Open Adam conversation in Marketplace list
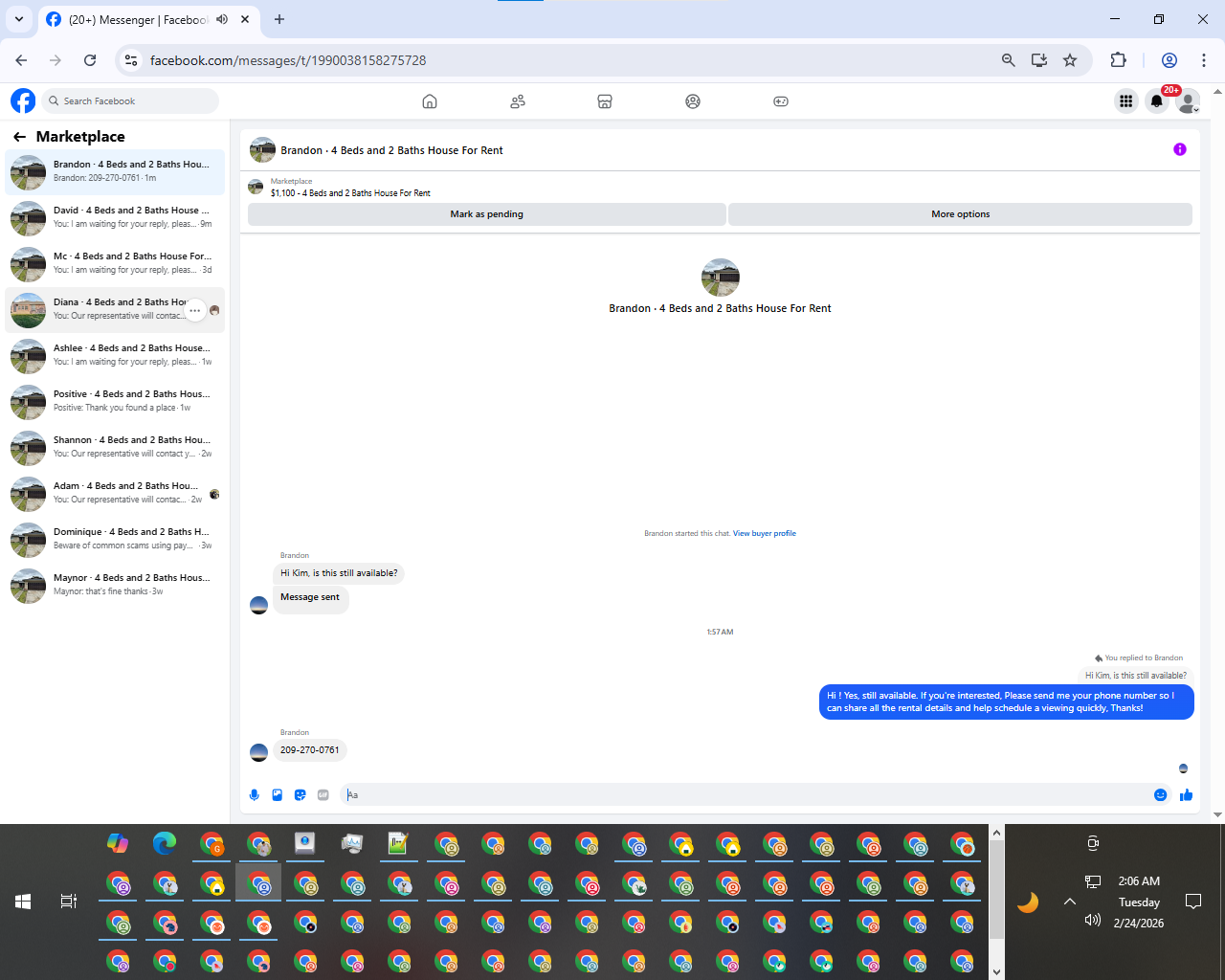The image size is (1225, 980). tap(115, 494)
